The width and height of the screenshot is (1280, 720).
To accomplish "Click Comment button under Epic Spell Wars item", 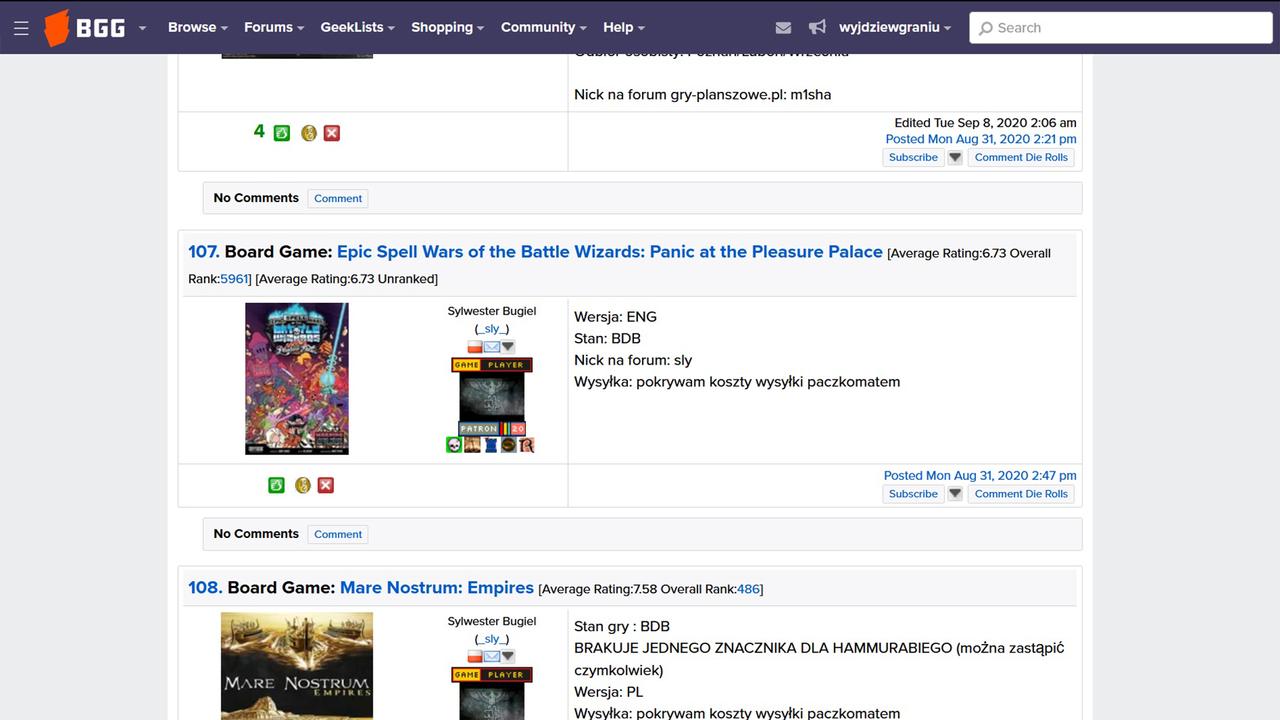I will pyautogui.click(x=338, y=534).
